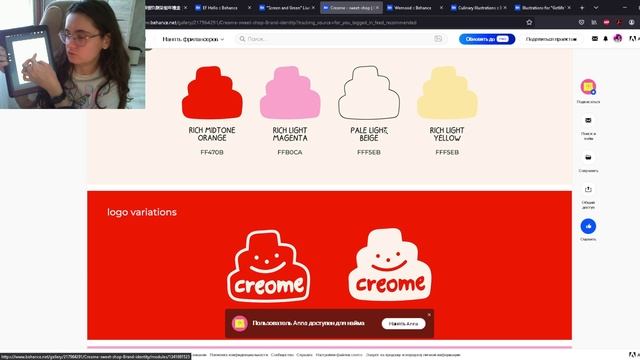640x360 pixels.
Task: Click the Share your project button
Action: coord(551,39)
